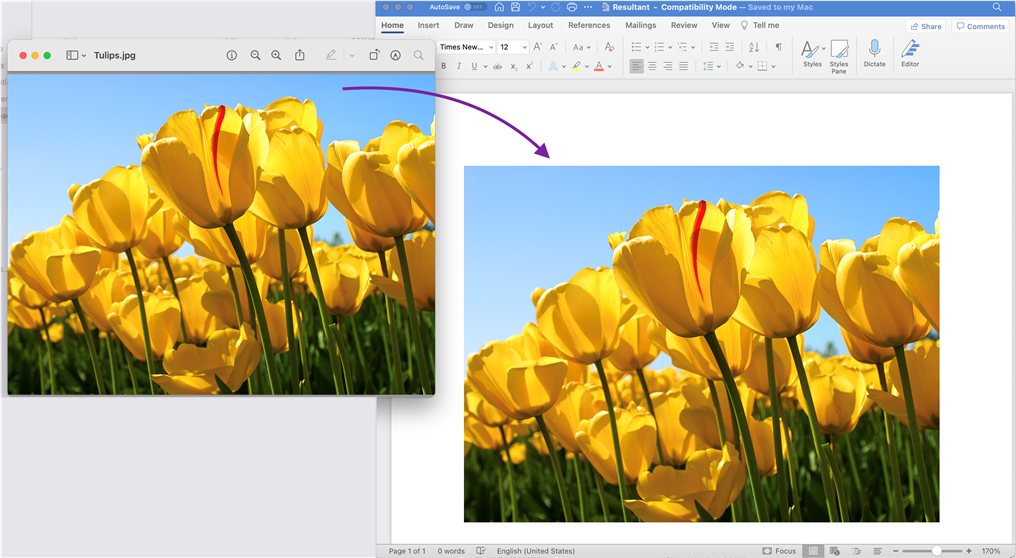
Task: Expand the font size dropdown
Action: coord(525,47)
